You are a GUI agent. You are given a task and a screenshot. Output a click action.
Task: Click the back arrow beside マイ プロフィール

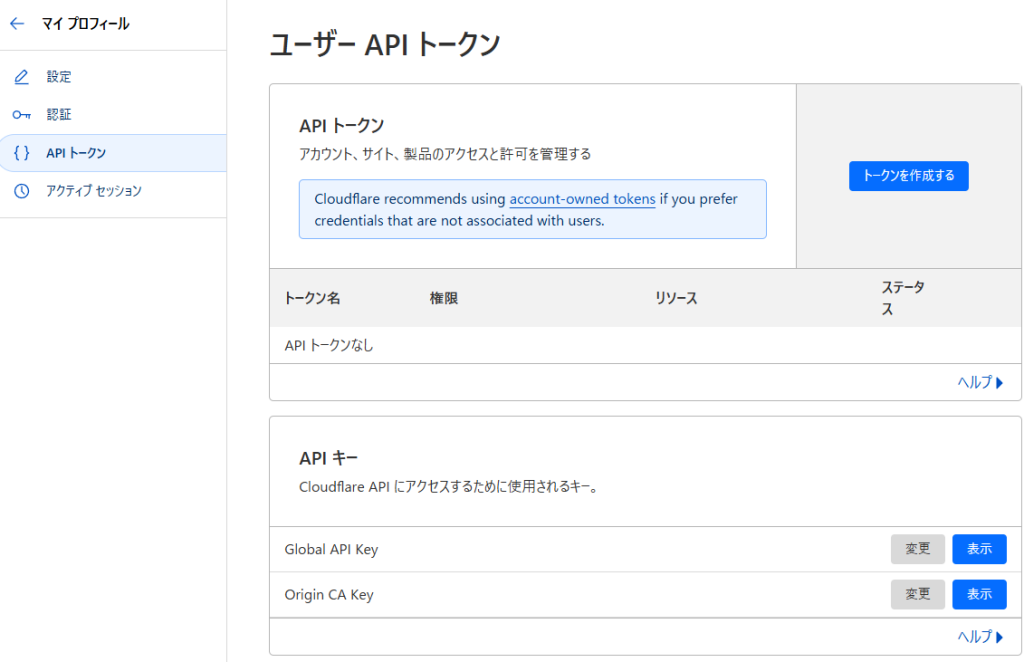[17, 24]
